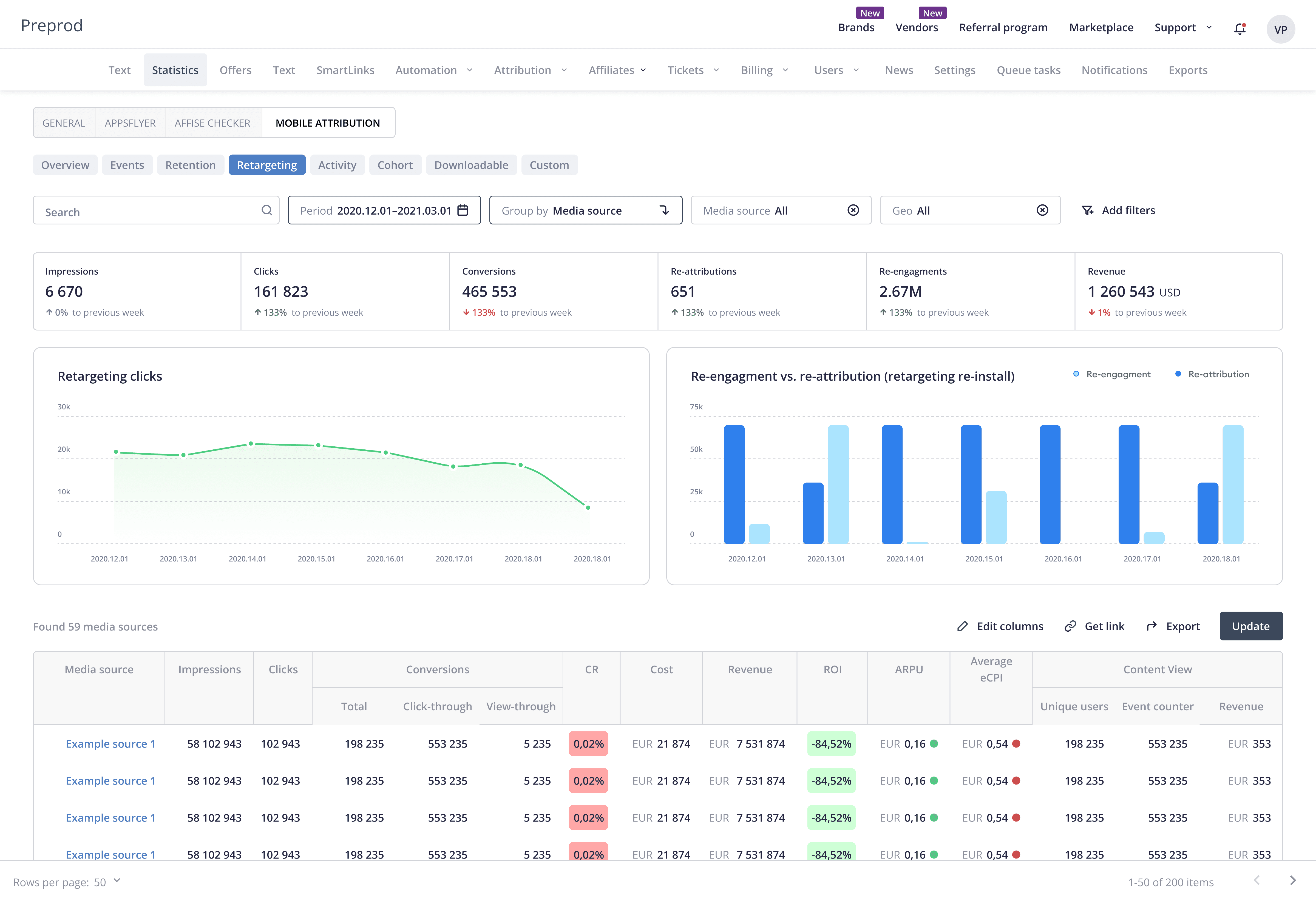1316x901 pixels.
Task: Open first Example source 1 link
Action: tap(110, 744)
